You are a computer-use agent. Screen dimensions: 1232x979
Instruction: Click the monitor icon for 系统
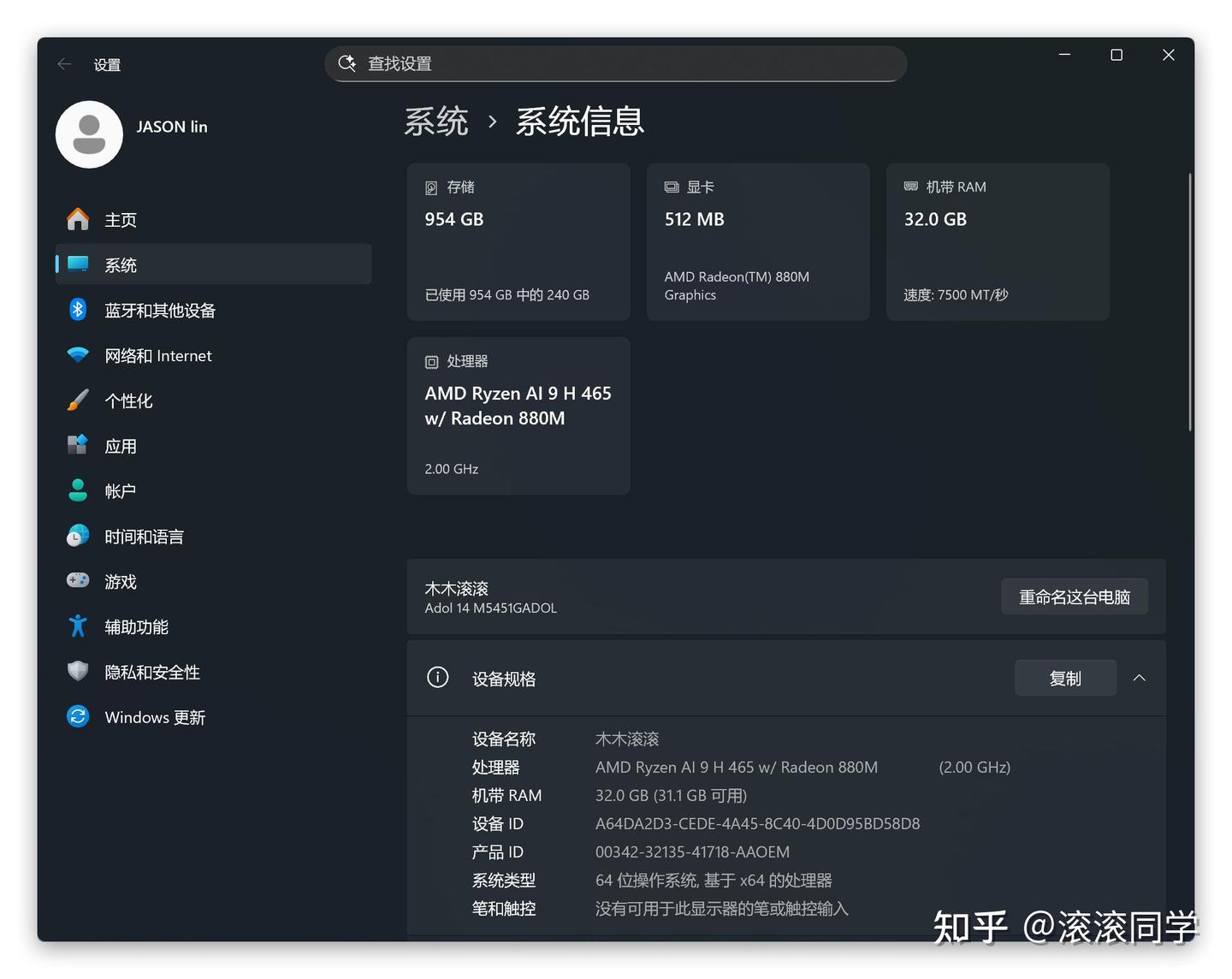click(78, 264)
